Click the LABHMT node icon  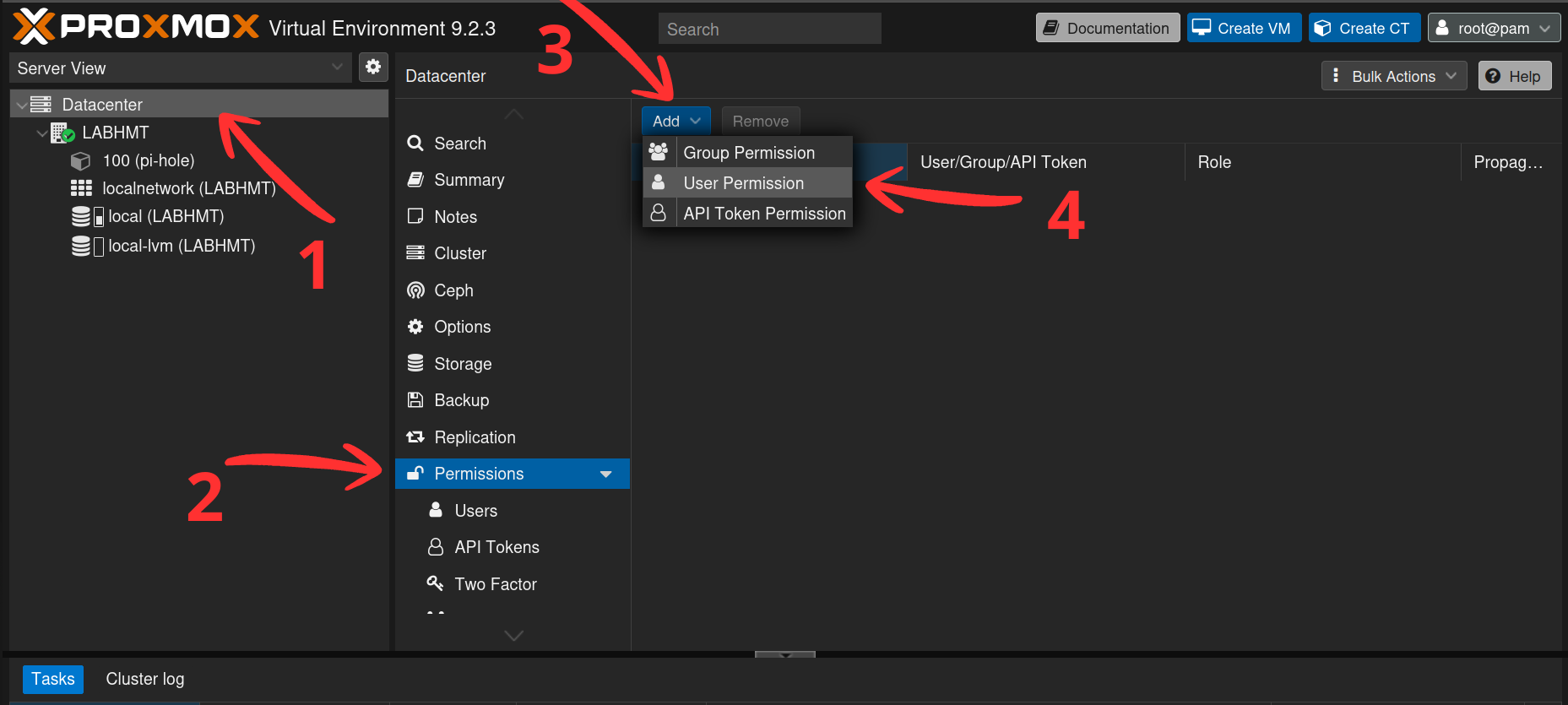click(62, 133)
